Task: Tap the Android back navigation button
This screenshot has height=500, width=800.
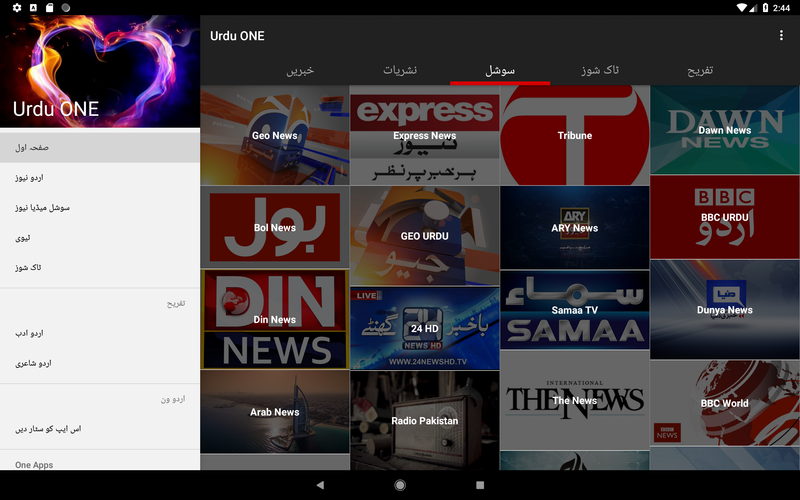Action: (320, 485)
